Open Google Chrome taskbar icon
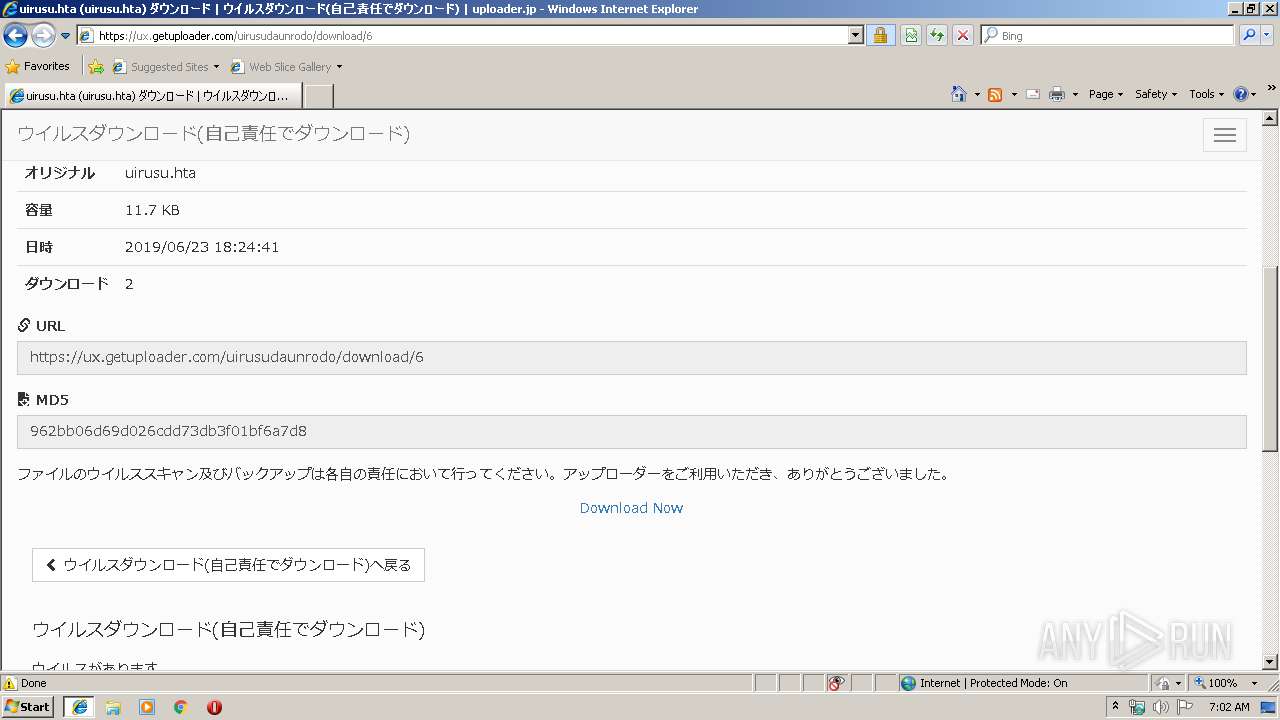 pos(181,707)
